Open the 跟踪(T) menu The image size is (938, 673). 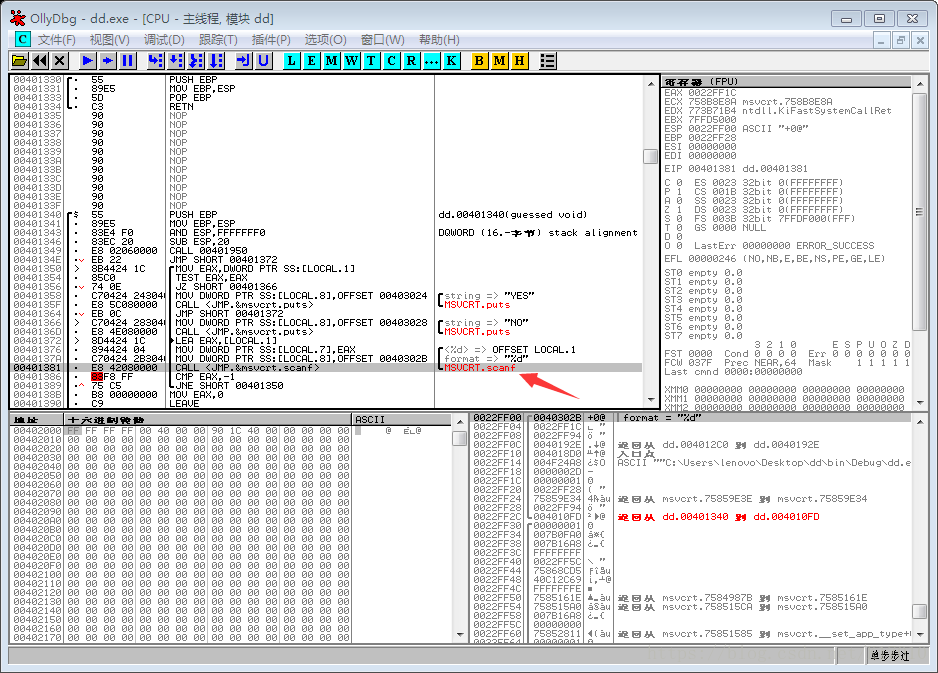(x=218, y=39)
